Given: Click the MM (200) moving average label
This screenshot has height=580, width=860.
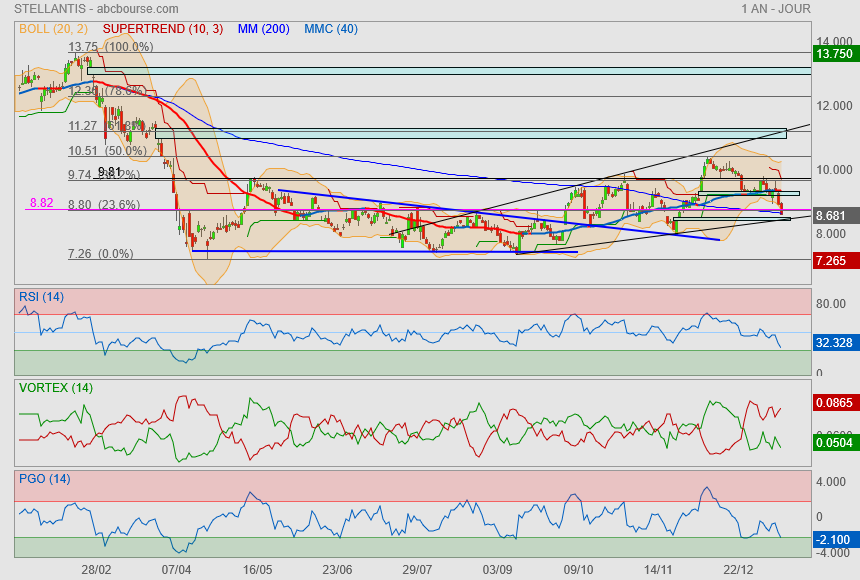Looking at the screenshot, I should click(x=263, y=29).
